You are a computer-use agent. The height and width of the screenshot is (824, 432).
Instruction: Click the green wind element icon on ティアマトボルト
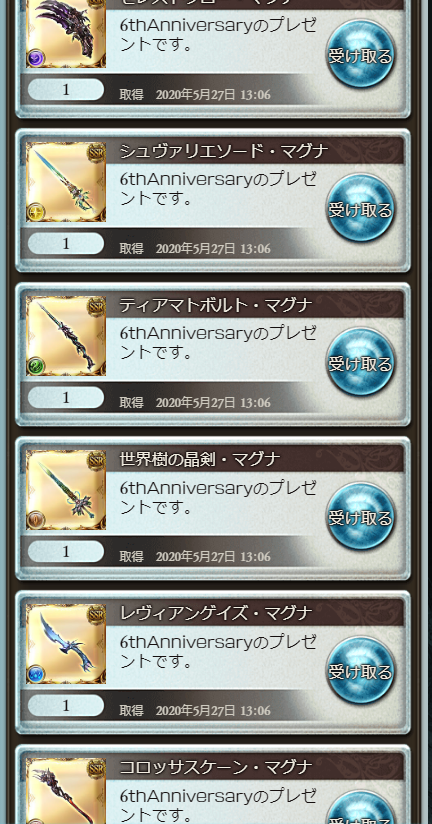click(x=36, y=366)
